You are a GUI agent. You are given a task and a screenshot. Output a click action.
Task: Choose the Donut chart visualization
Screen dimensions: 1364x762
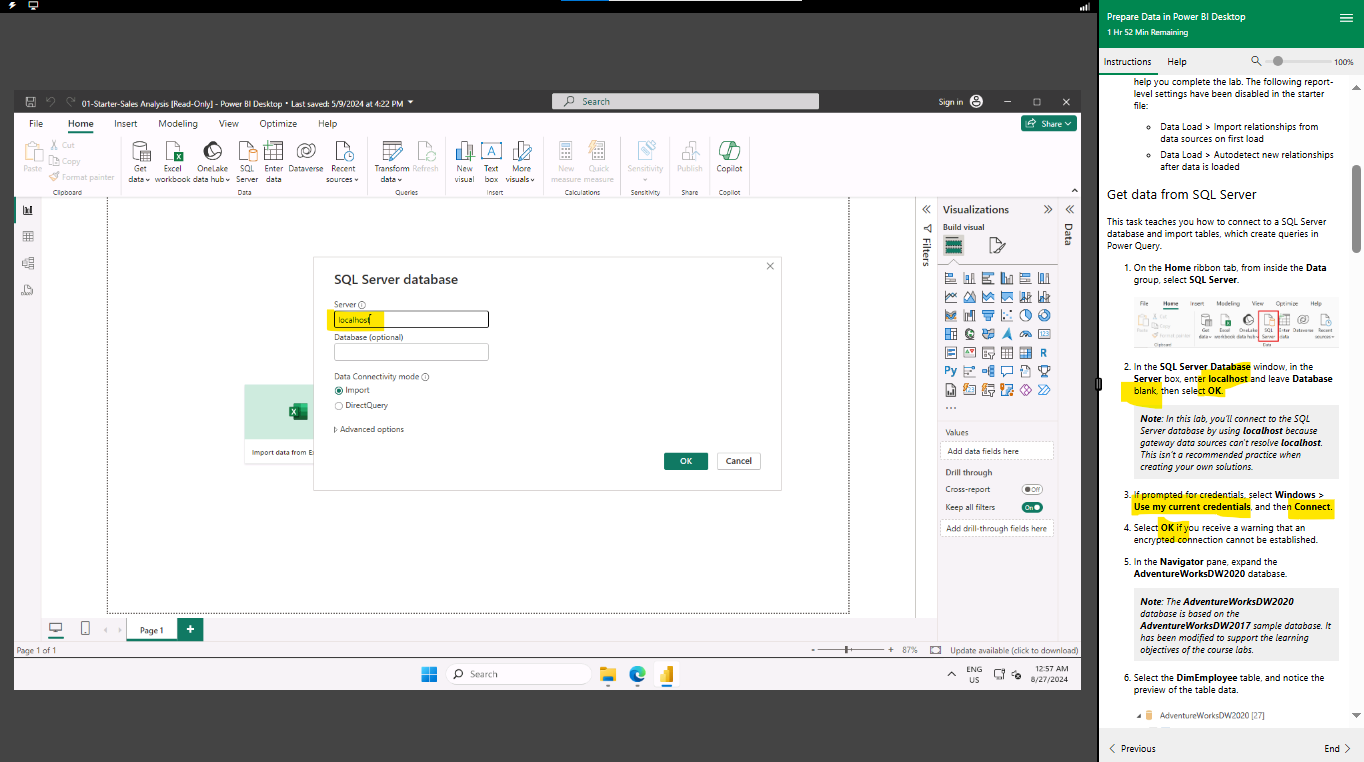[1044, 315]
